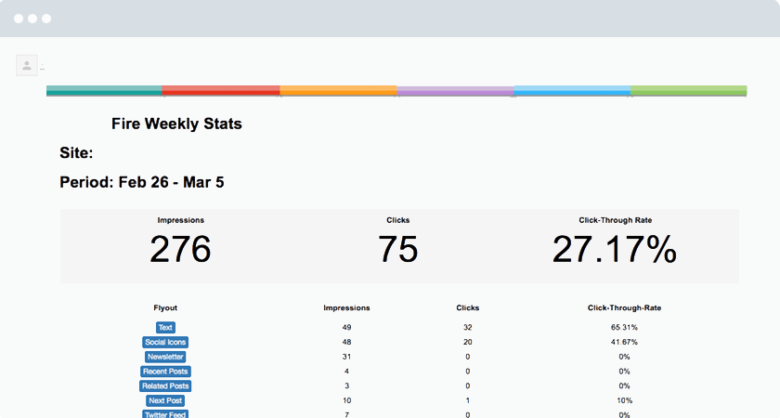Click the teal segment of color bar
Viewport: 780px width, 418px height.
click(104, 91)
